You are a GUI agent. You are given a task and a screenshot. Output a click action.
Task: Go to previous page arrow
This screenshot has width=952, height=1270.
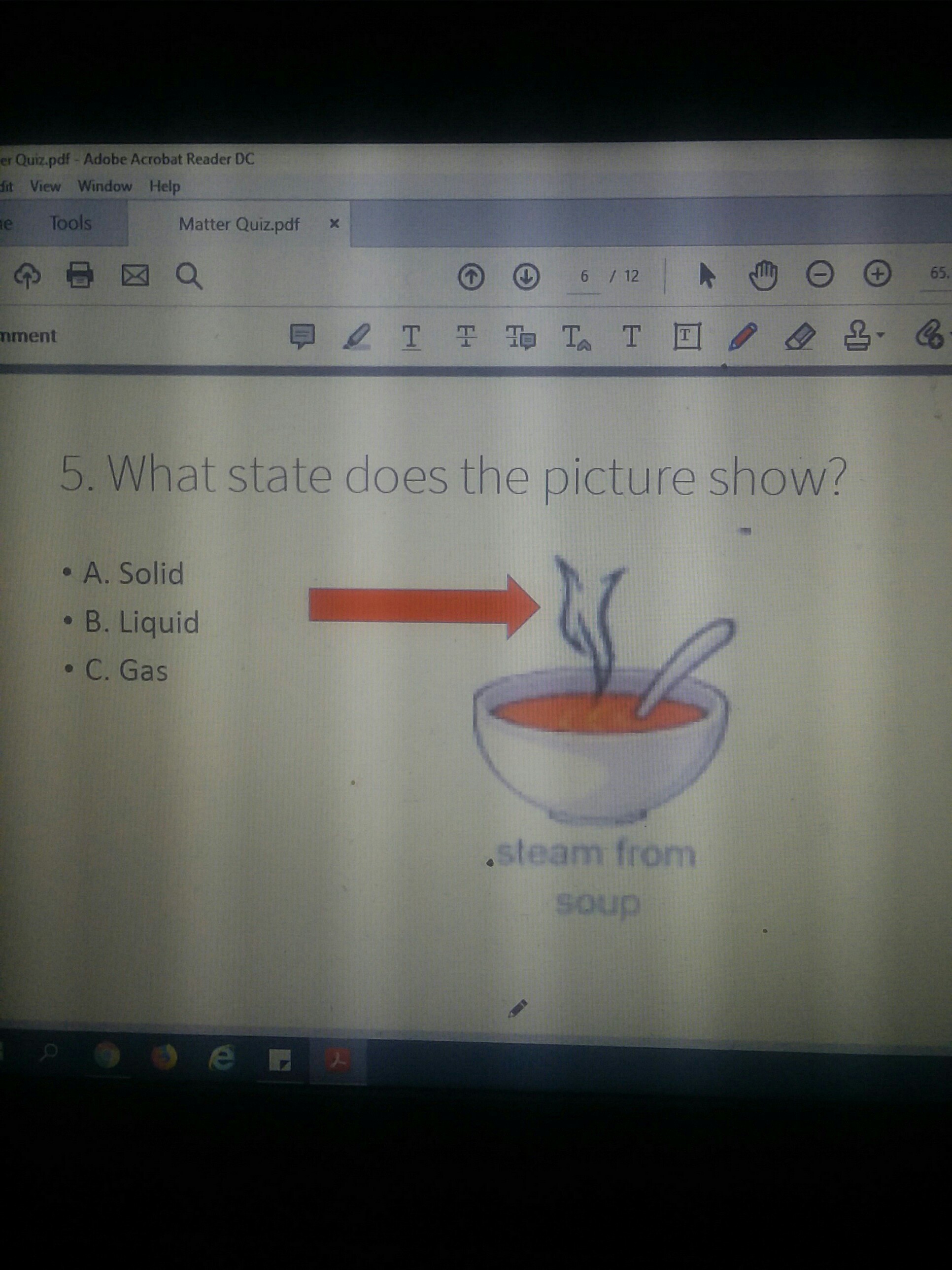(471, 277)
